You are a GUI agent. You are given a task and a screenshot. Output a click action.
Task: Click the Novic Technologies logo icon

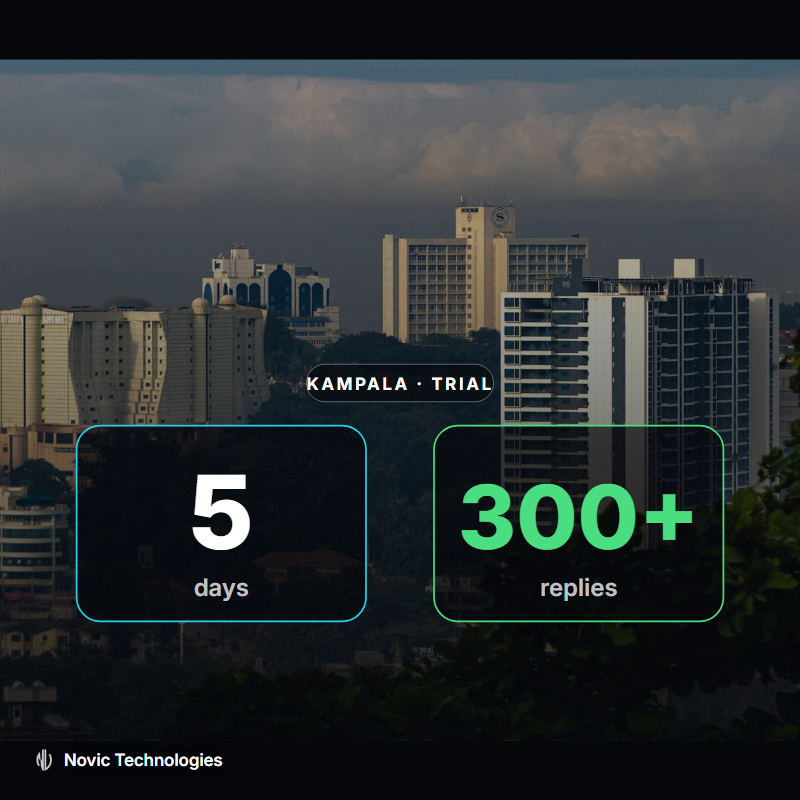[44, 760]
